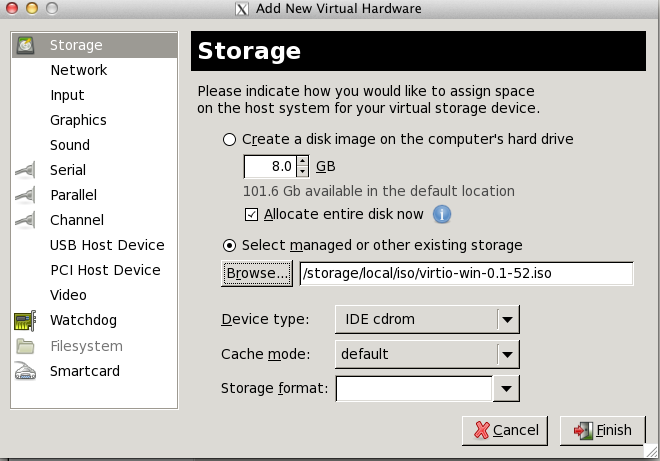Open the blue info icon for allocation
Image resolution: width=660 pixels, height=461 pixels.
(x=442, y=214)
